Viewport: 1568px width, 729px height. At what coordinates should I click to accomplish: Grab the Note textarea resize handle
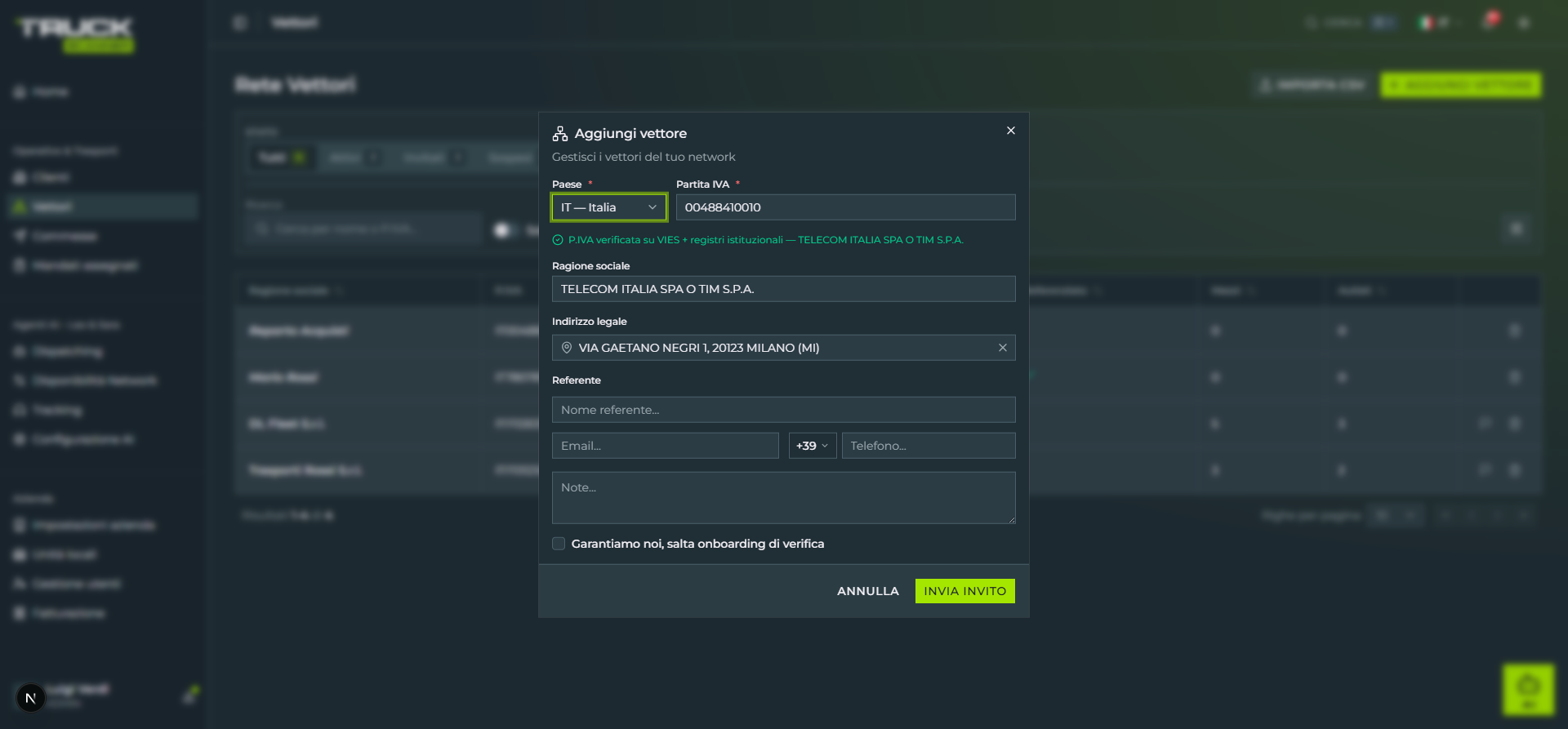(x=1011, y=519)
